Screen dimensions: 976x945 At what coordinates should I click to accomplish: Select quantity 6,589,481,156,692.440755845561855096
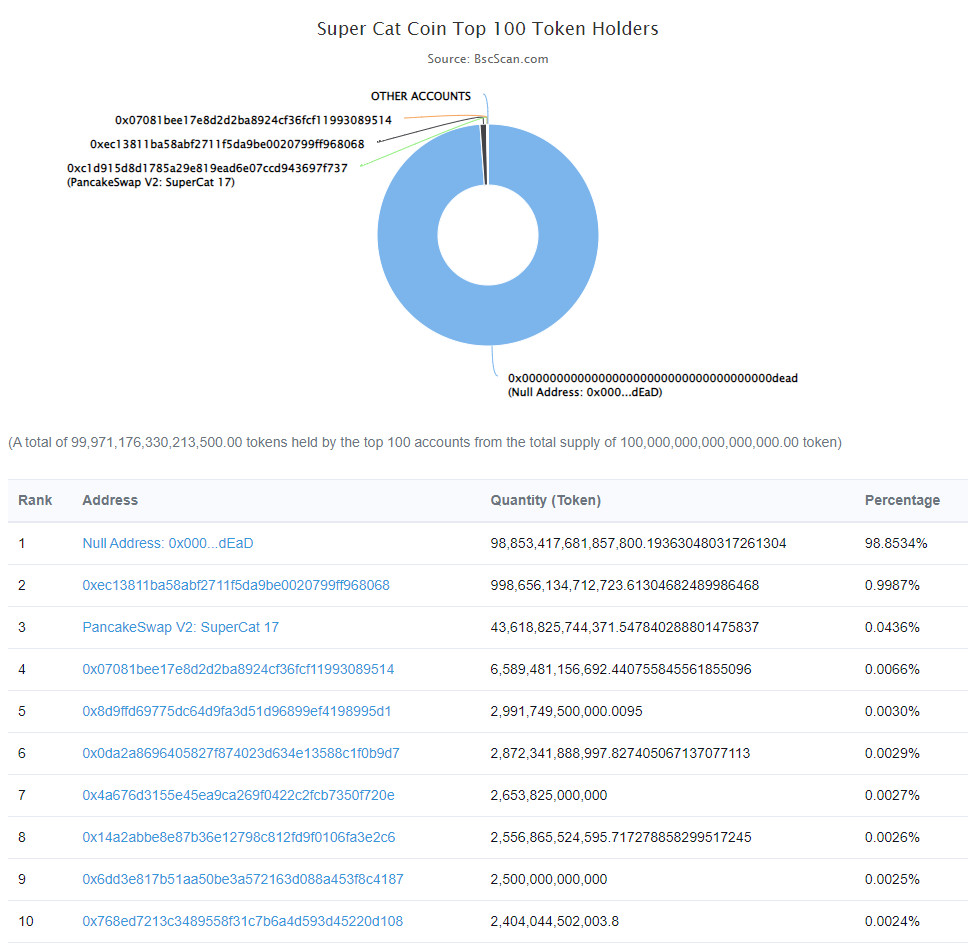[621, 669]
